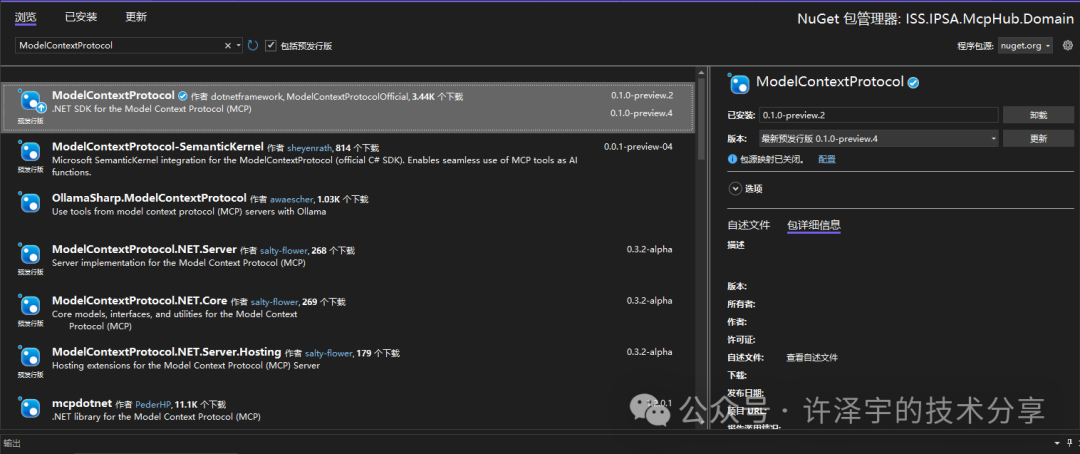Click salty-flower author on ModelContextProtocol.NET.Server row
The height and width of the screenshot is (454, 1080).
(283, 251)
